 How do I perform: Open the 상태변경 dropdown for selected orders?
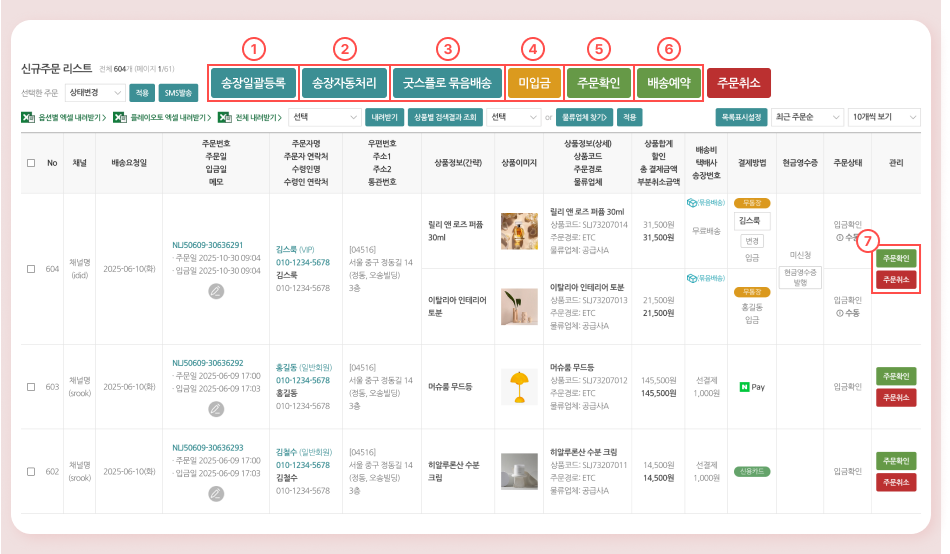[x=95, y=93]
